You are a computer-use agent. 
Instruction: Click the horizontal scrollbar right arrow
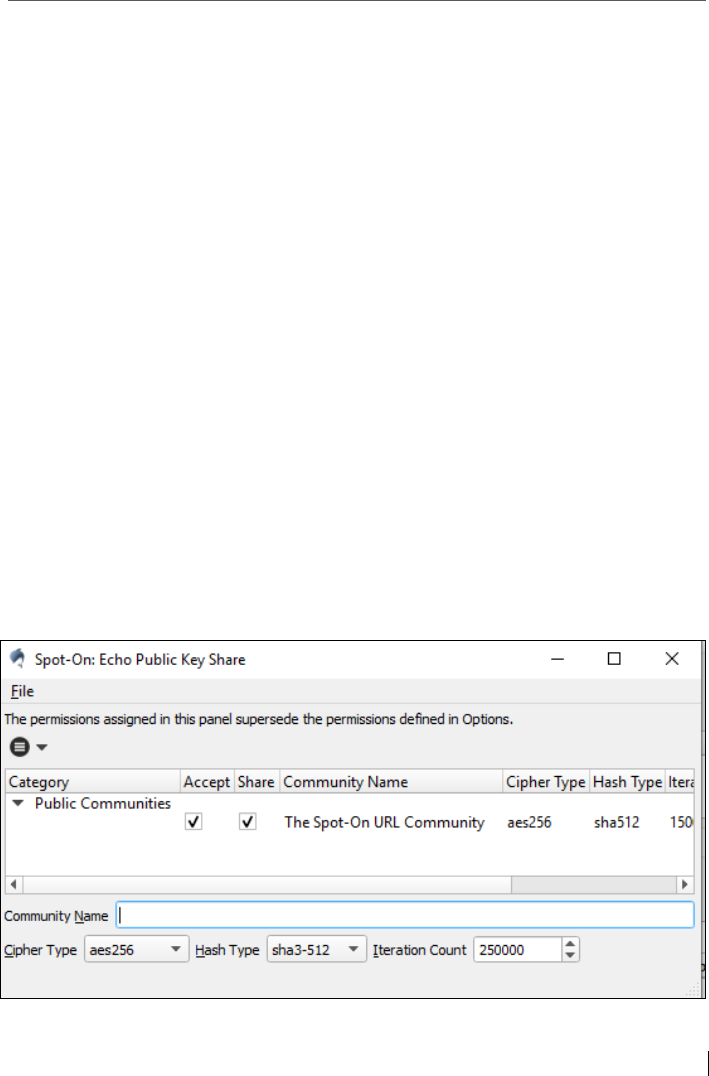(684, 885)
